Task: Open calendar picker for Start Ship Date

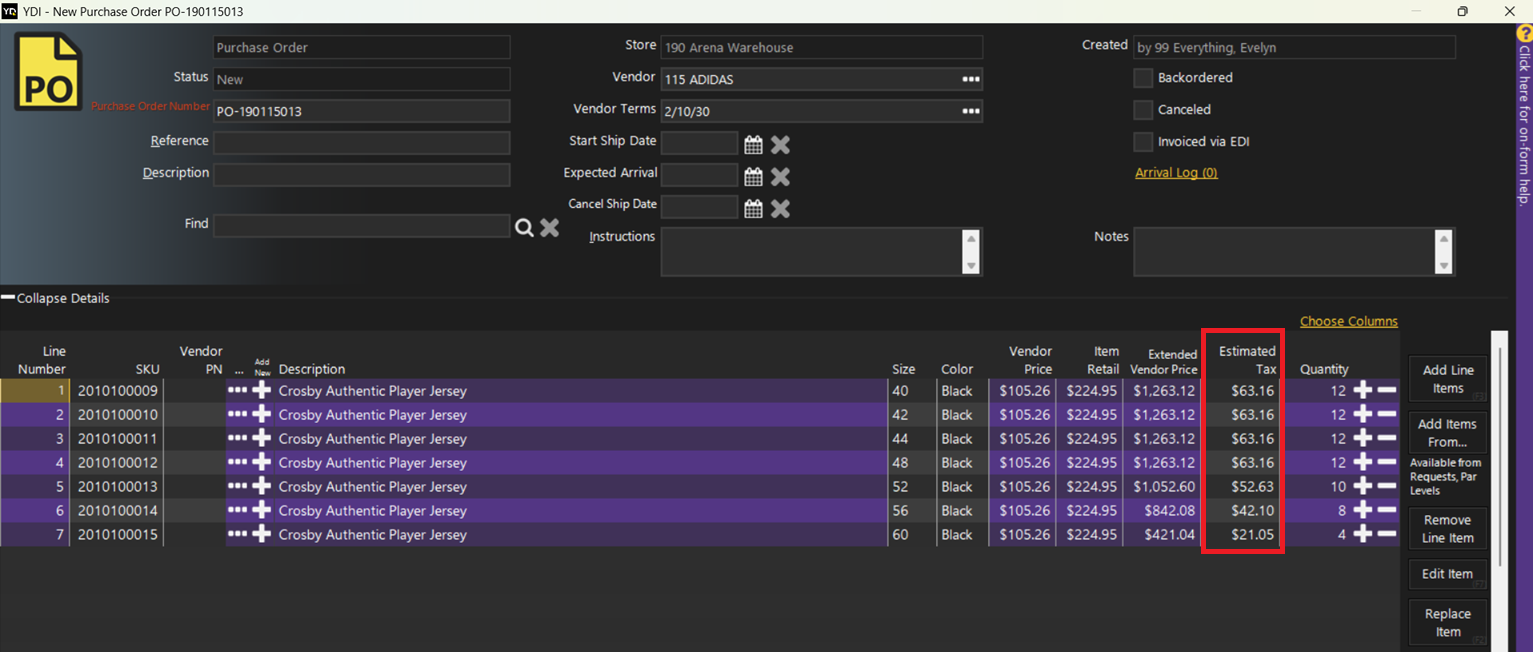Action: [x=753, y=145]
